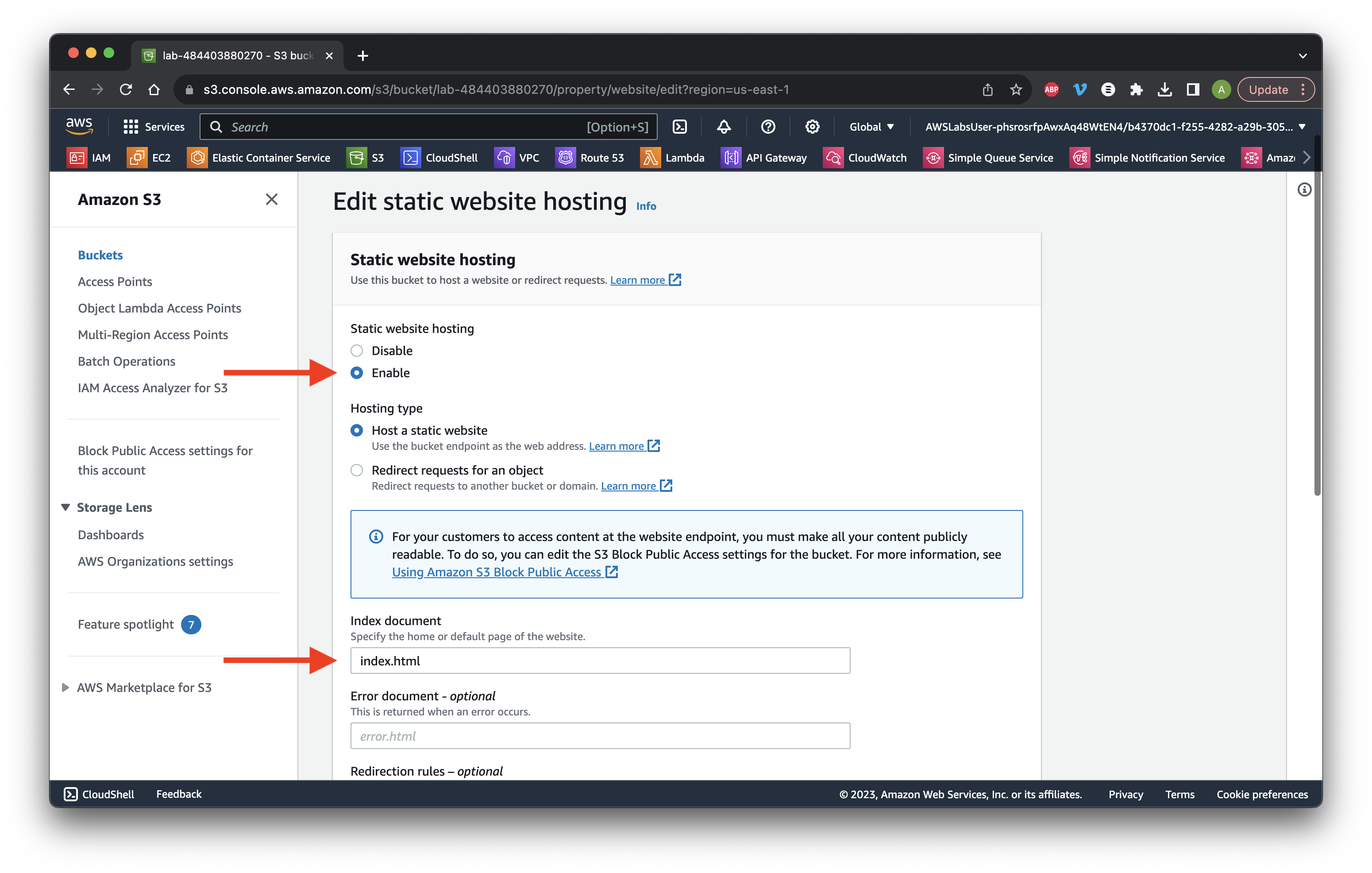Open Learn more under Static website hosting header
Image resolution: width=1372 pixels, height=873 pixels.
(645, 280)
